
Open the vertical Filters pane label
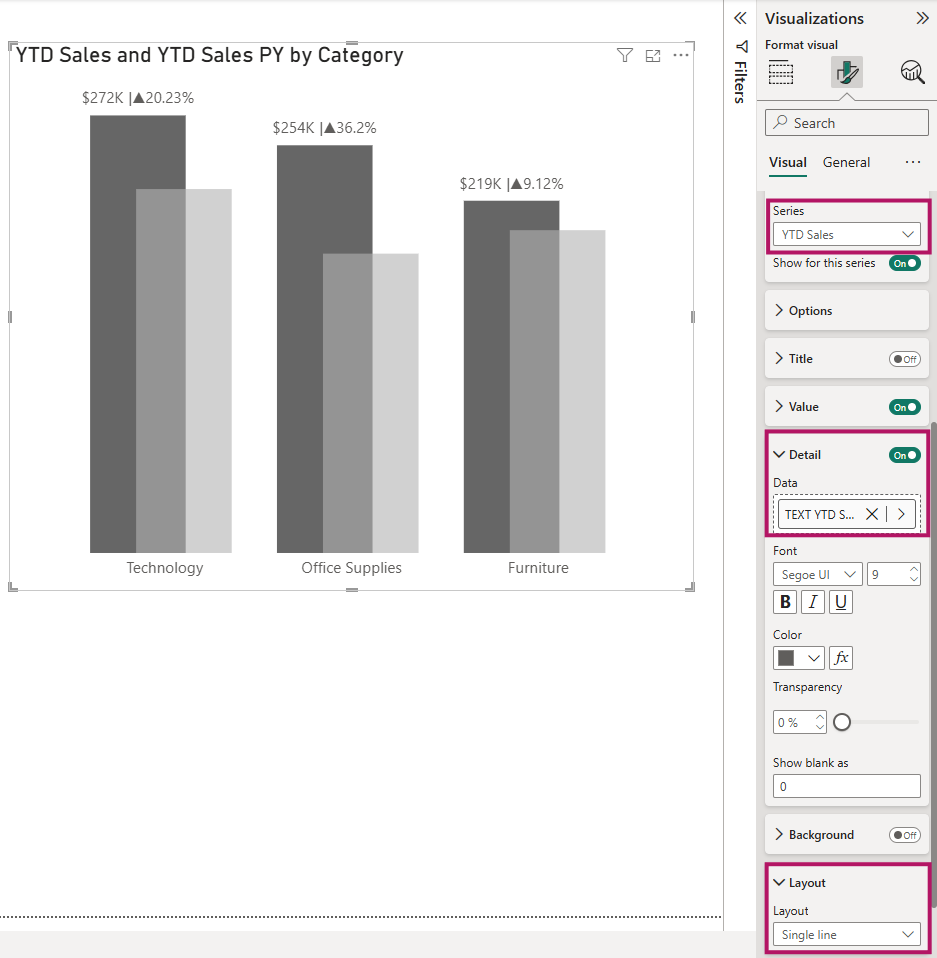(x=740, y=82)
